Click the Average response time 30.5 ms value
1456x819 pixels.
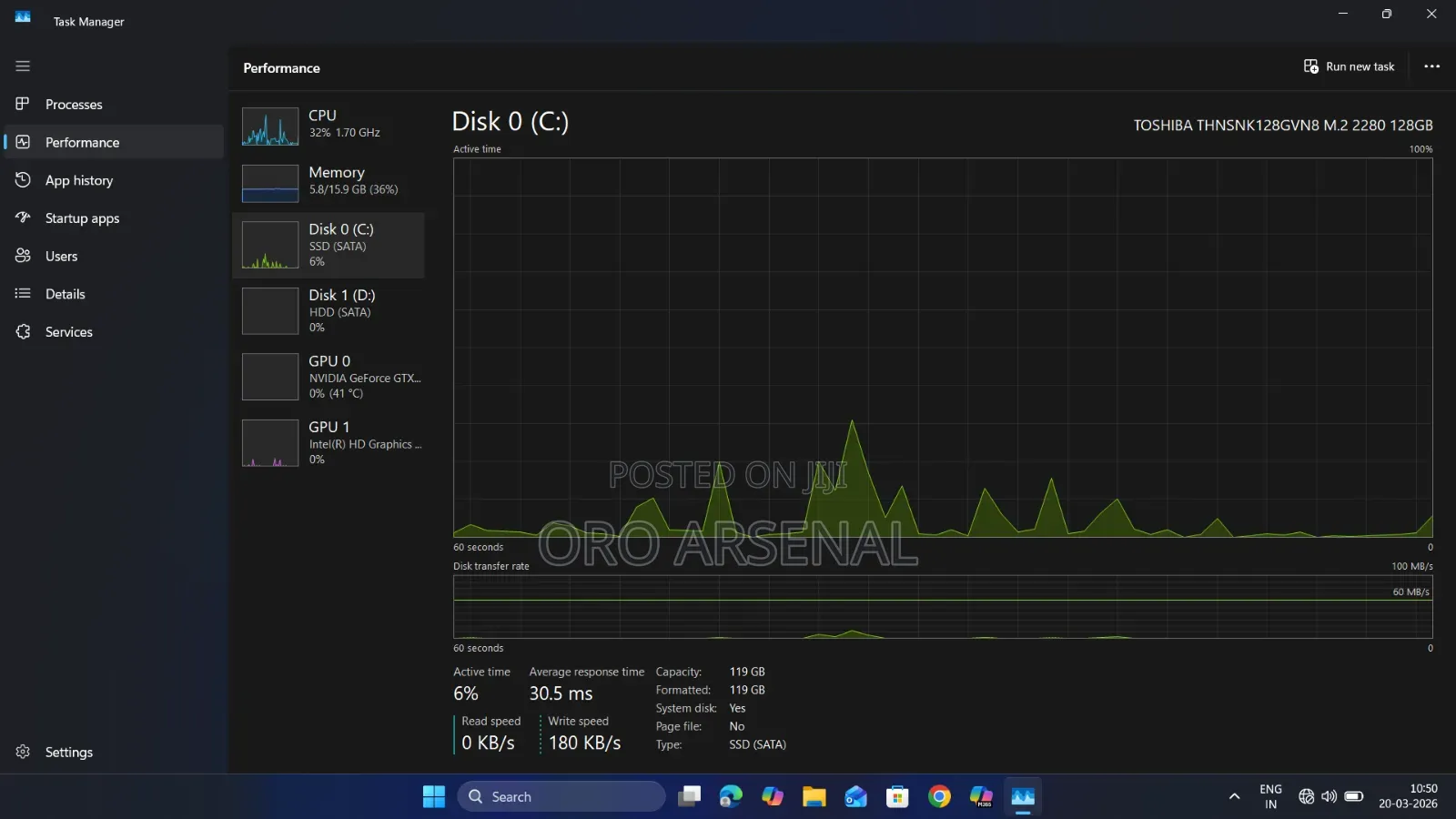pyautogui.click(x=561, y=693)
